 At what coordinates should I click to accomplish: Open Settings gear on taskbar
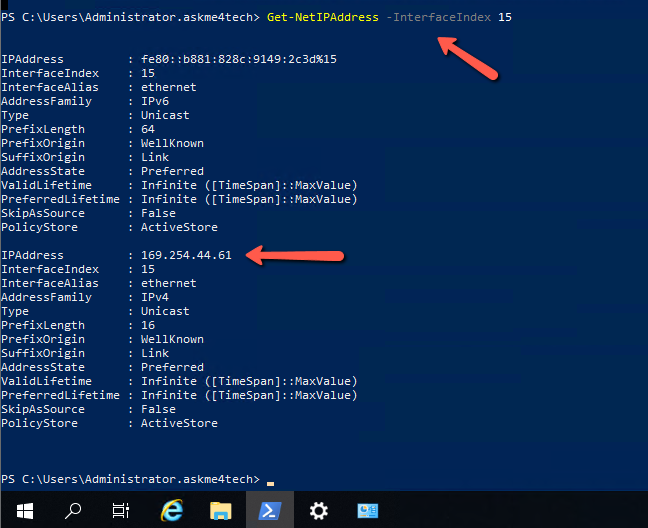[319, 511]
